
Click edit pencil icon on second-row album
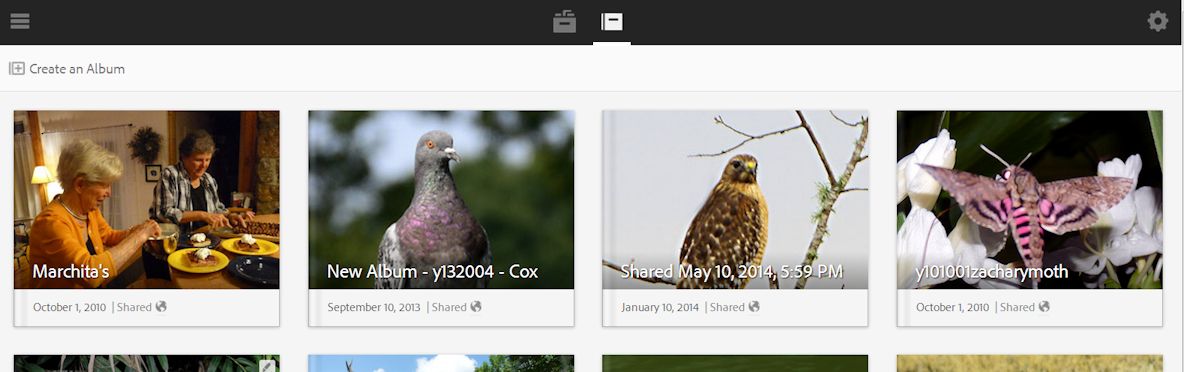267,366
